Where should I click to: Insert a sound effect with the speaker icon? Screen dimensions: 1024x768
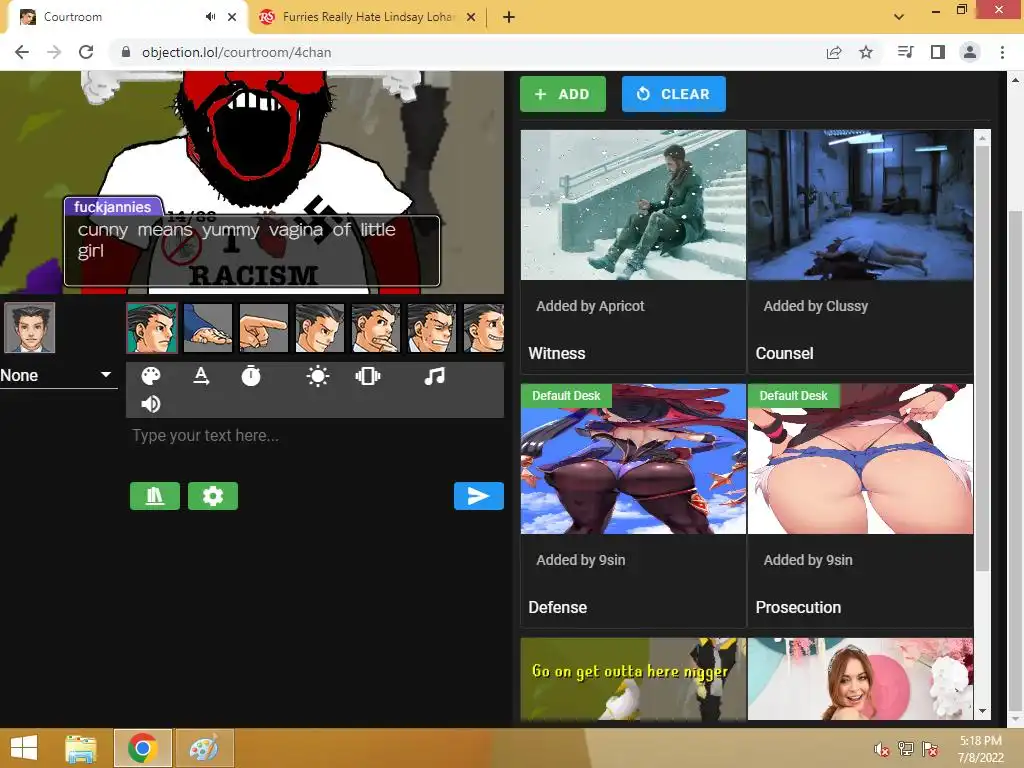151,404
